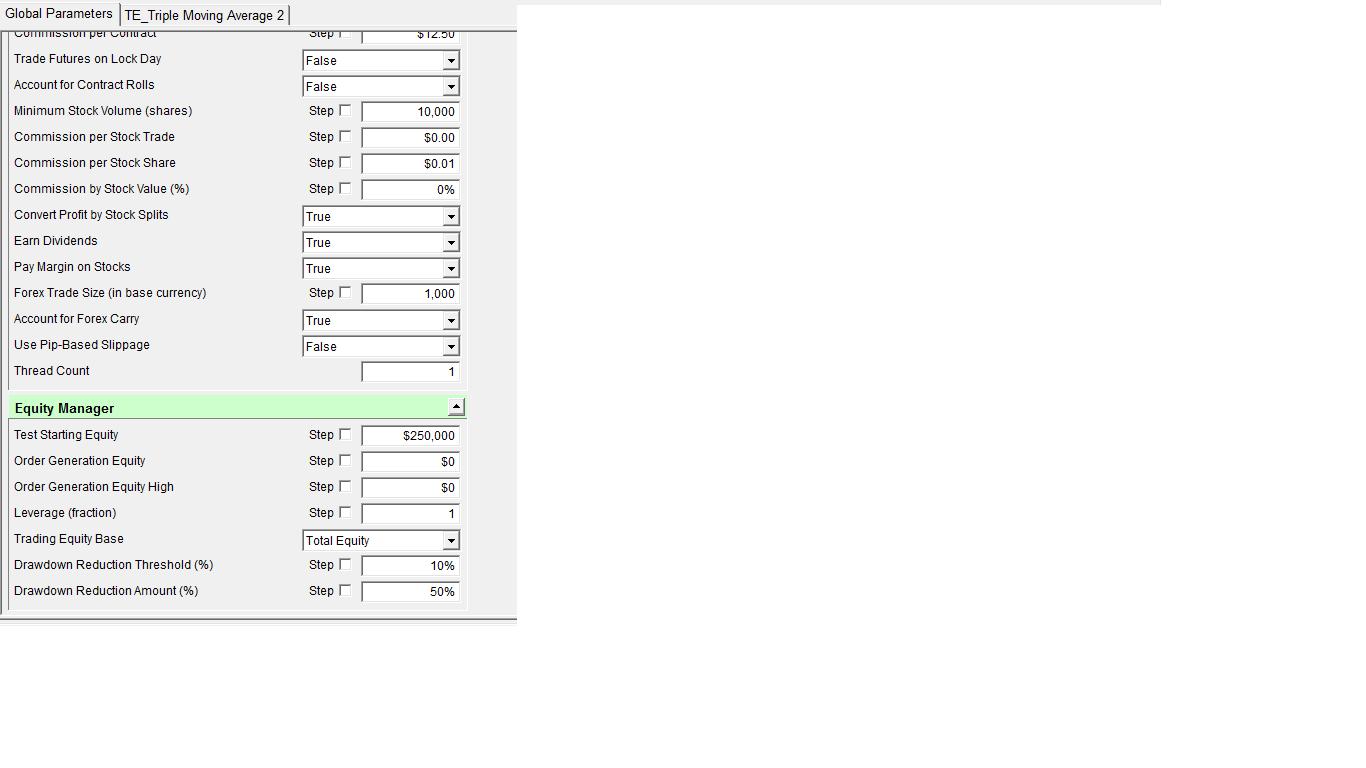Switch to TE_Triple Moving Average 2 tab
The width and height of the screenshot is (1366, 768).
204,15
